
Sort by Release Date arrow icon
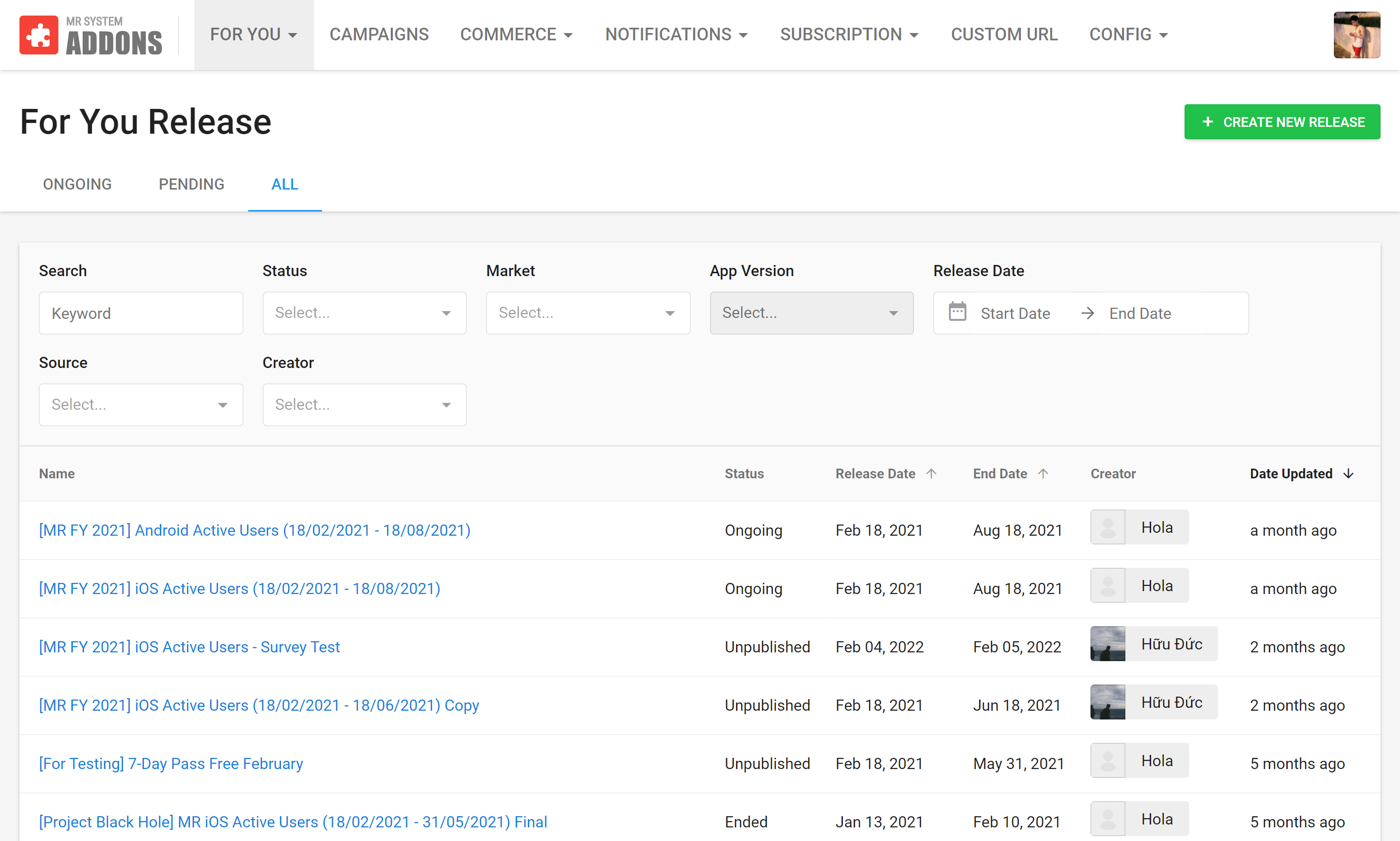931,474
